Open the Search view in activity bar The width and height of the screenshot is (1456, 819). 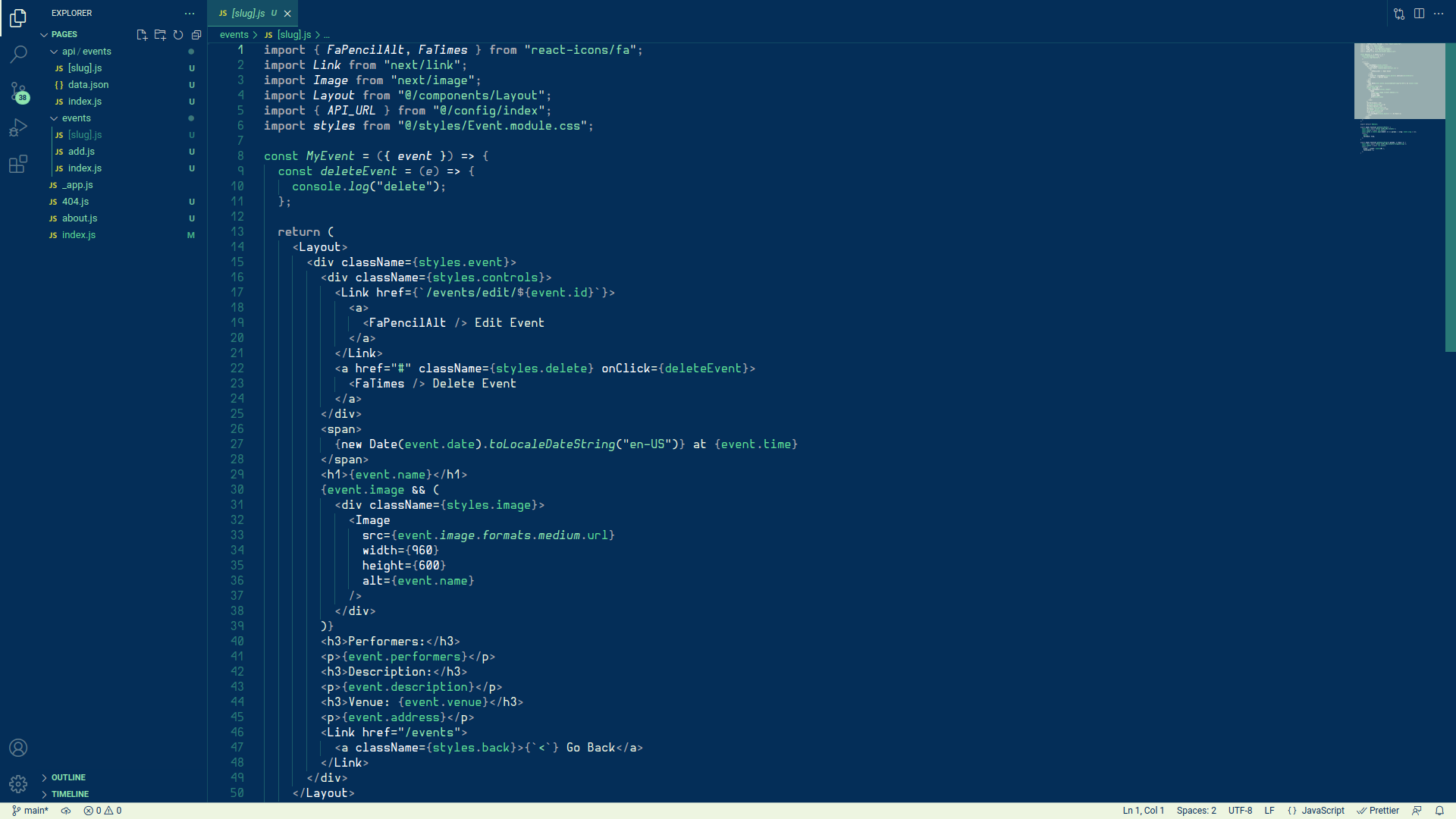pos(18,54)
